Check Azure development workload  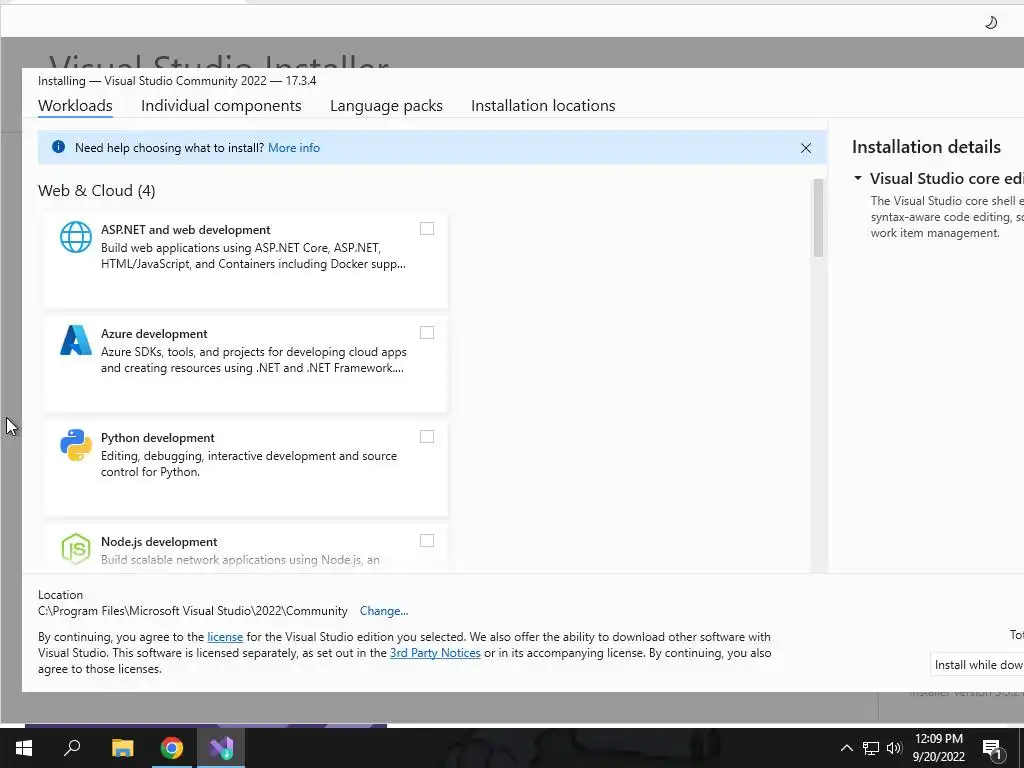[426, 332]
